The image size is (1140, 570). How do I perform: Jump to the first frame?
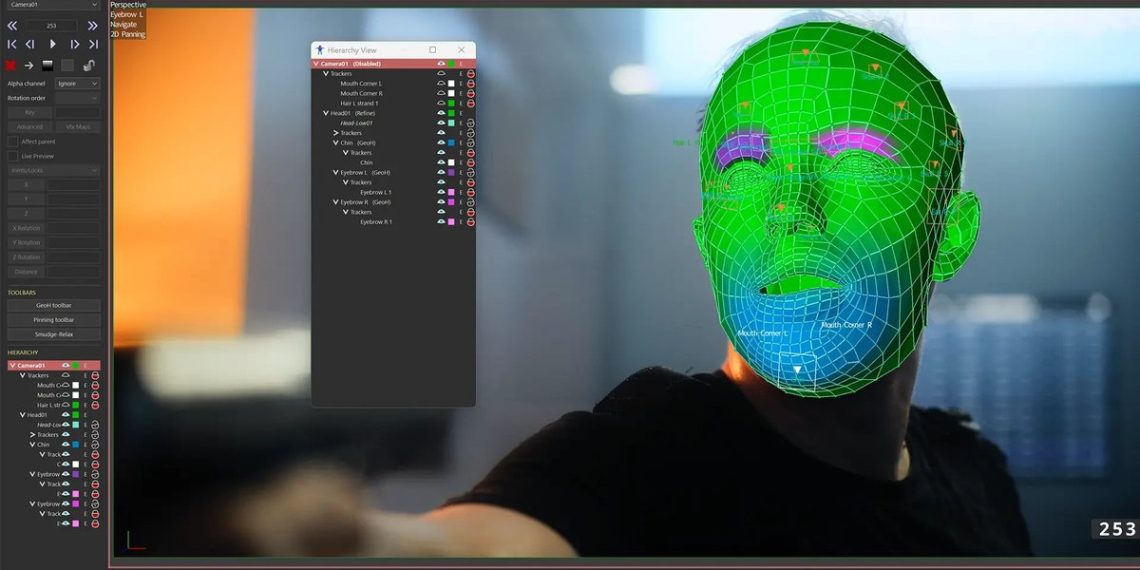pyautogui.click(x=12, y=44)
